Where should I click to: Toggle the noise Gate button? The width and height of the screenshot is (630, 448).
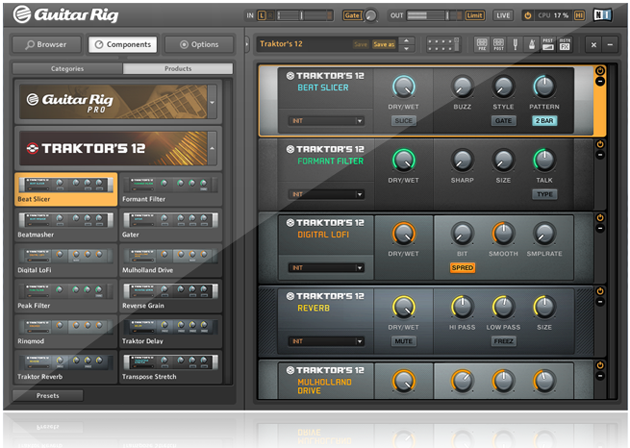[352, 15]
